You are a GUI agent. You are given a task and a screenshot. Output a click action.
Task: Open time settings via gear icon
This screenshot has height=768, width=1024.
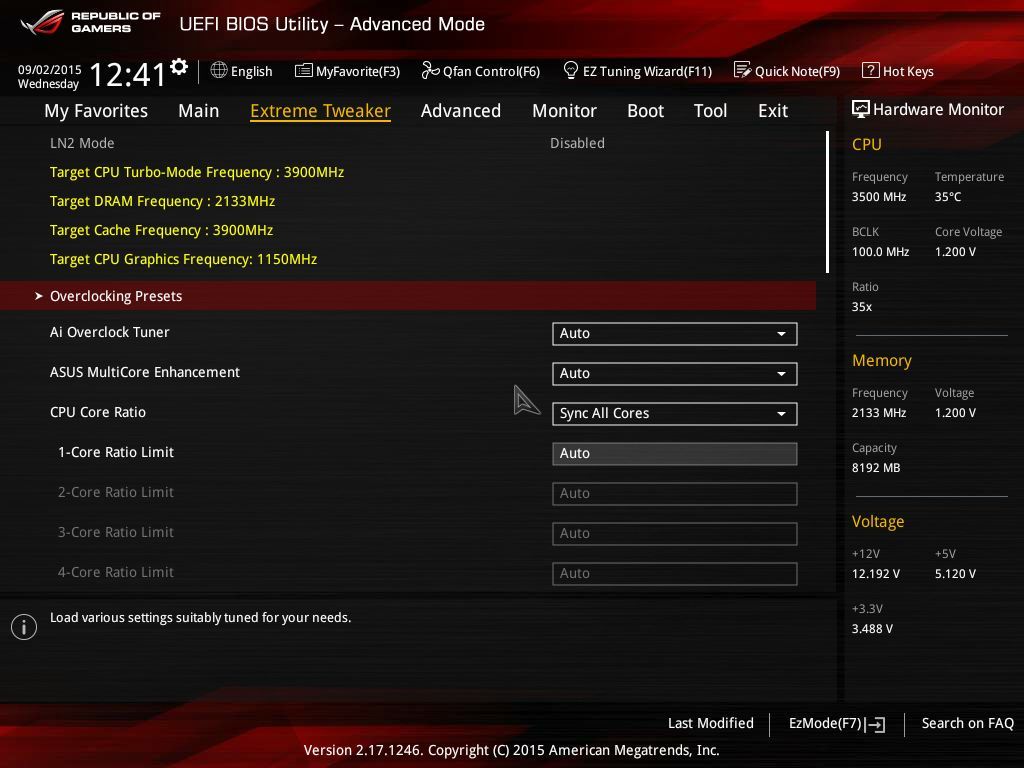pos(179,67)
